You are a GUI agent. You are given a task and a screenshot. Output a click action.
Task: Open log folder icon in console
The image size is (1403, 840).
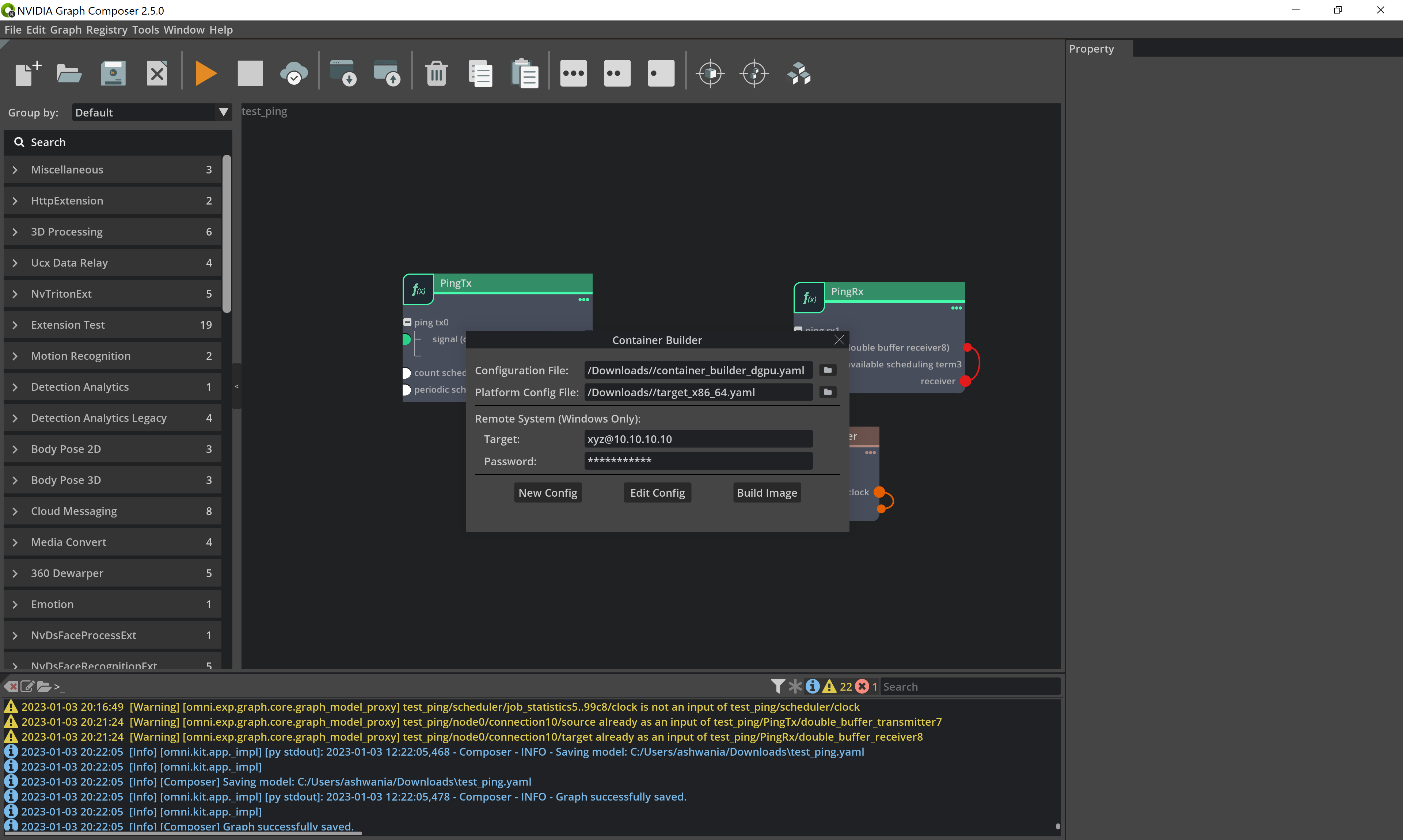tap(44, 686)
